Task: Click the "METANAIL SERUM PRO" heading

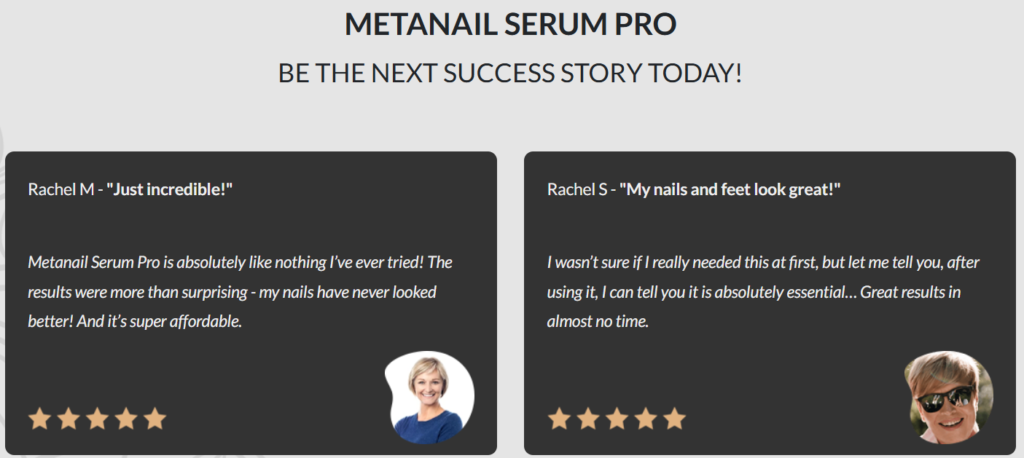Action: (x=511, y=25)
